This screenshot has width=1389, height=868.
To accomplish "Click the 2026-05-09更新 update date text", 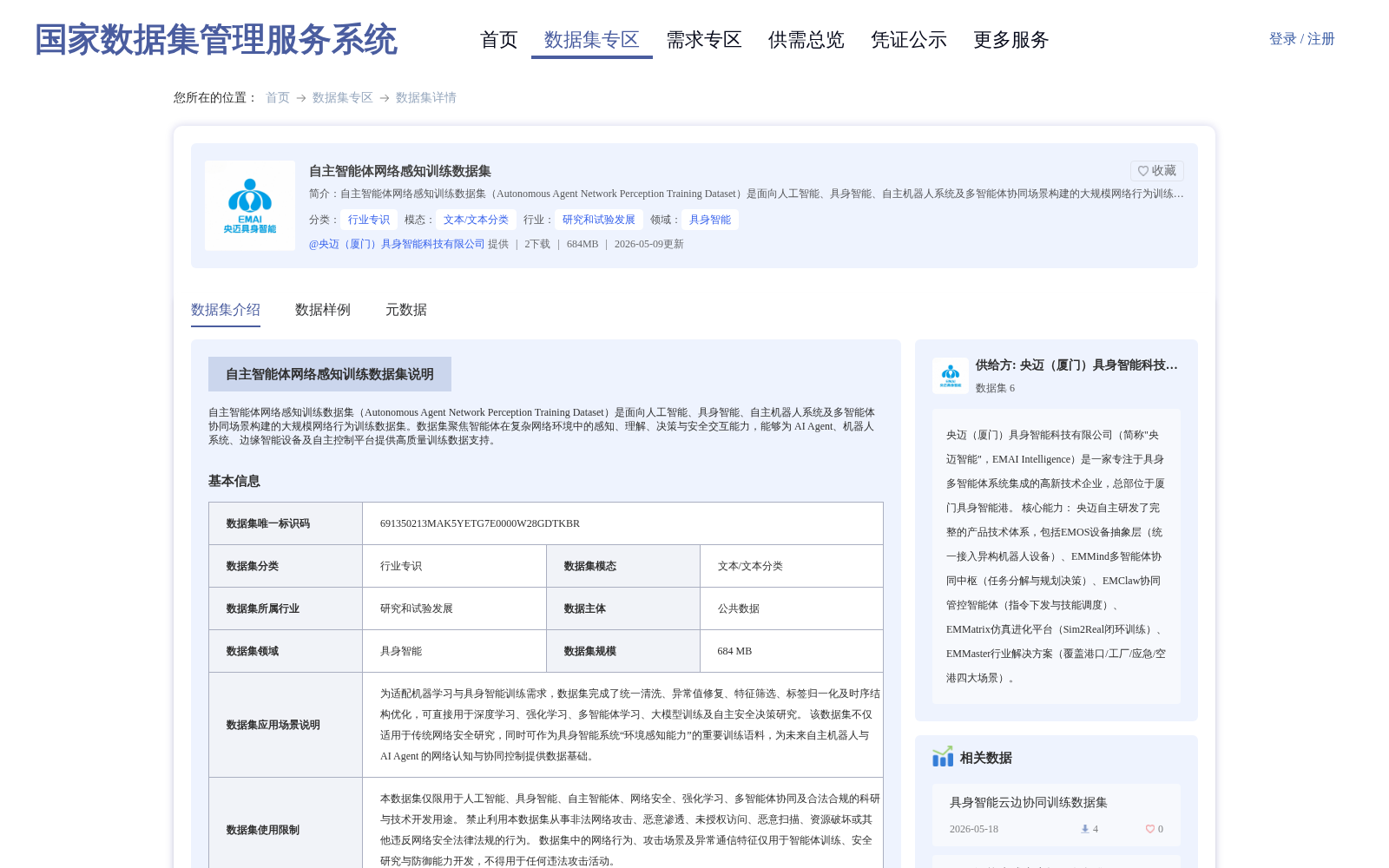I will click(649, 244).
